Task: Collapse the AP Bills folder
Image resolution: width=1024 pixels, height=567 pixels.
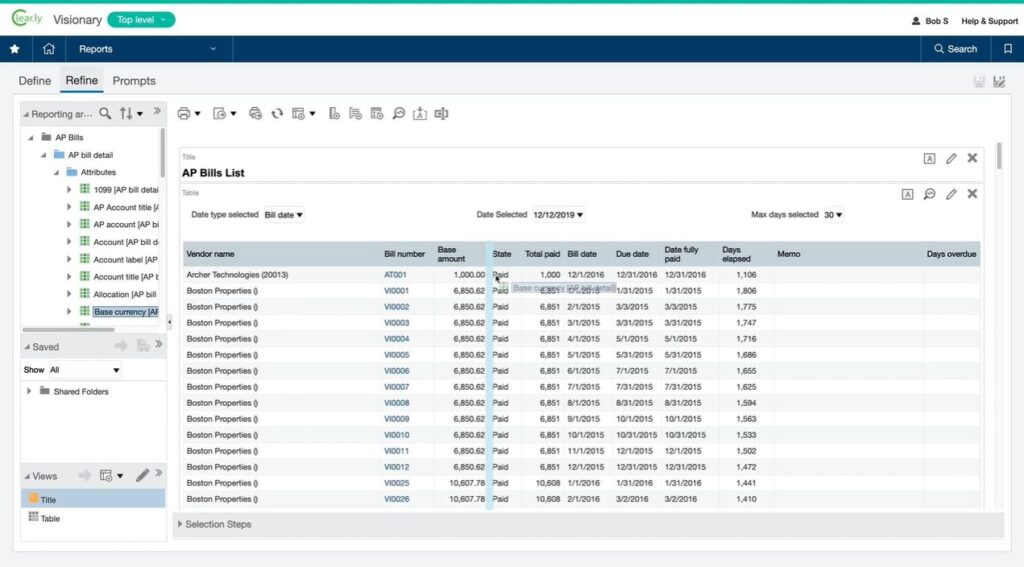Action: pyautogui.click(x=31, y=138)
